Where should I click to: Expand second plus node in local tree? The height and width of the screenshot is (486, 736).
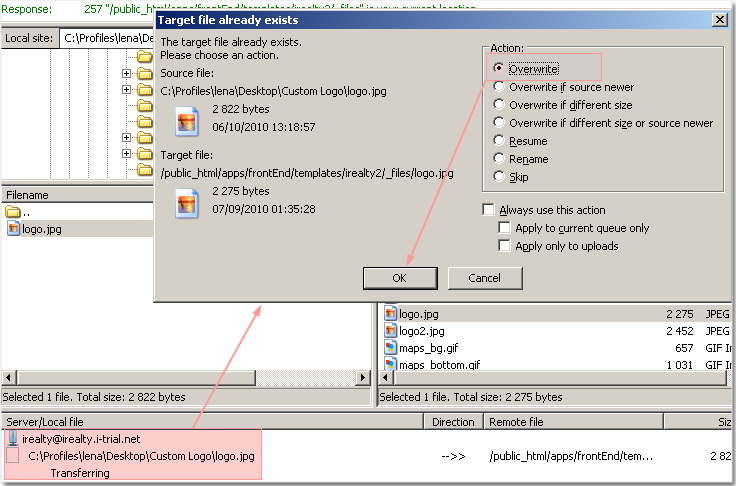pos(126,89)
